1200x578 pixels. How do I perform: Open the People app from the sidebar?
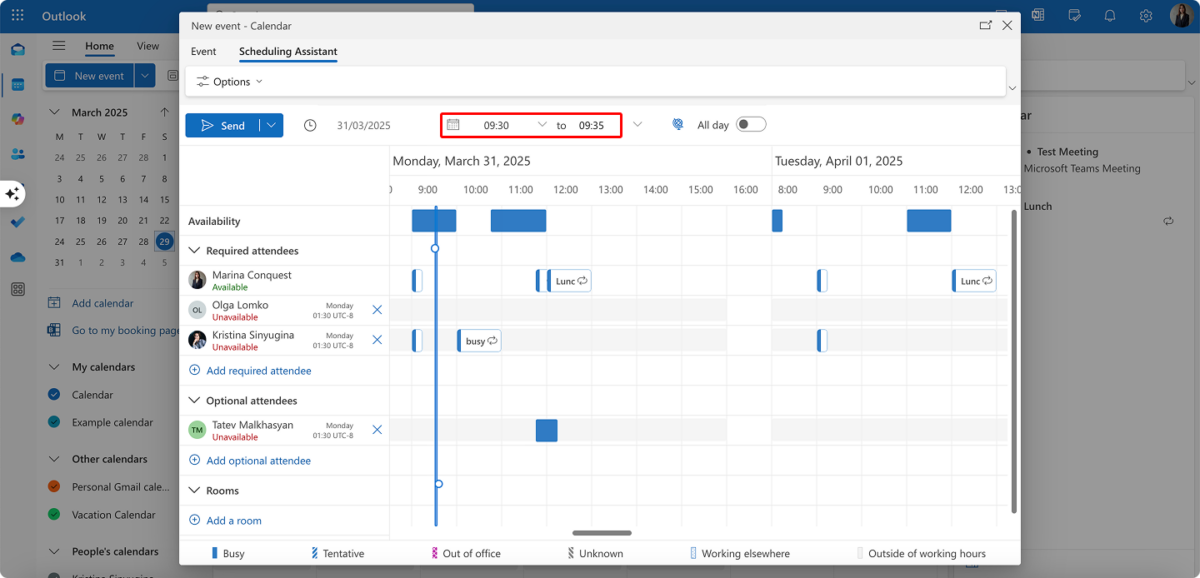[17, 152]
